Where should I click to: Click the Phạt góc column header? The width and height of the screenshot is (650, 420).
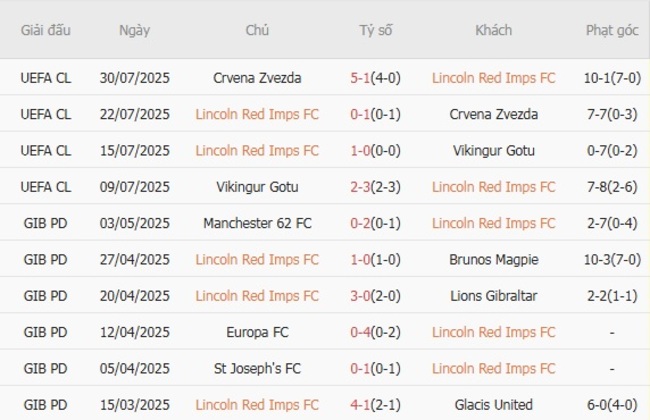pyautogui.click(x=612, y=30)
